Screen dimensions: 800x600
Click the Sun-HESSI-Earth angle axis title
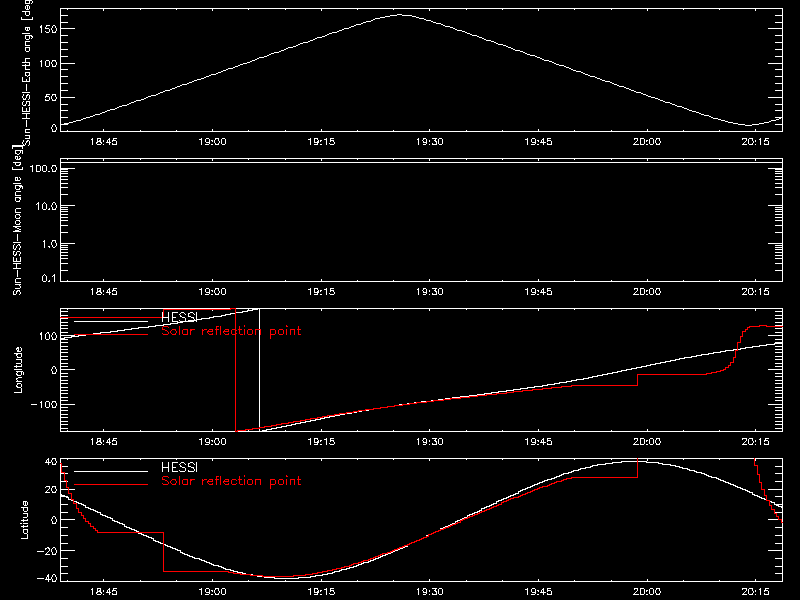pyautogui.click(x=27, y=71)
